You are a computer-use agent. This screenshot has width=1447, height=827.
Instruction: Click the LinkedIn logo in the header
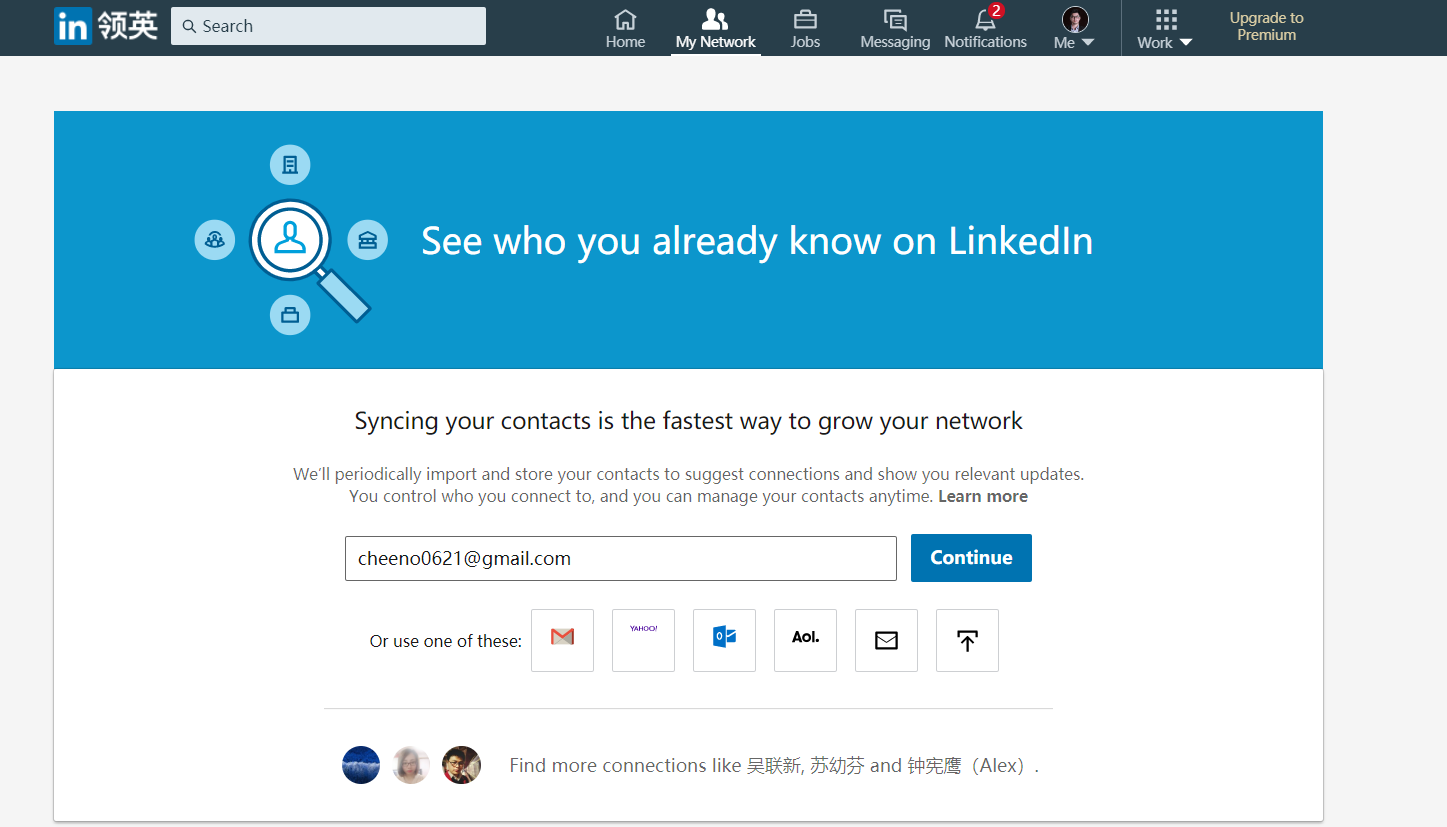(x=106, y=26)
